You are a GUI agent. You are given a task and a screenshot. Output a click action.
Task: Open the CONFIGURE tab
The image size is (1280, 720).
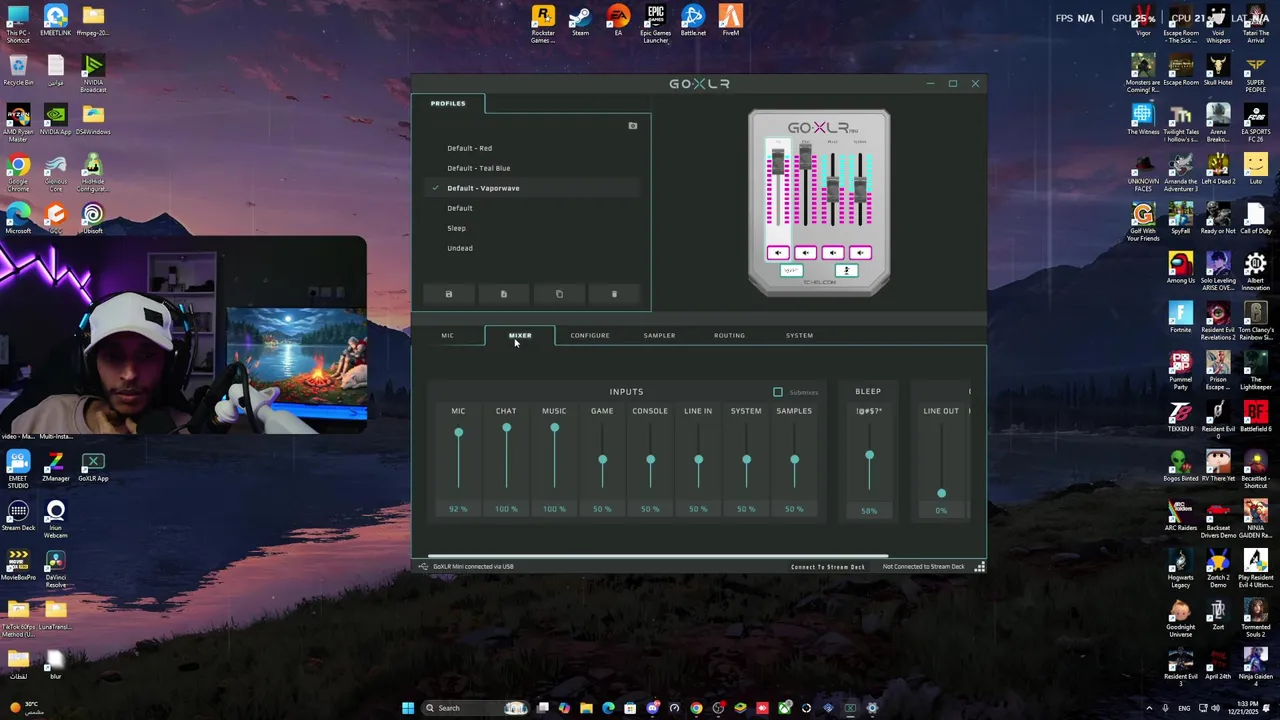coord(590,335)
